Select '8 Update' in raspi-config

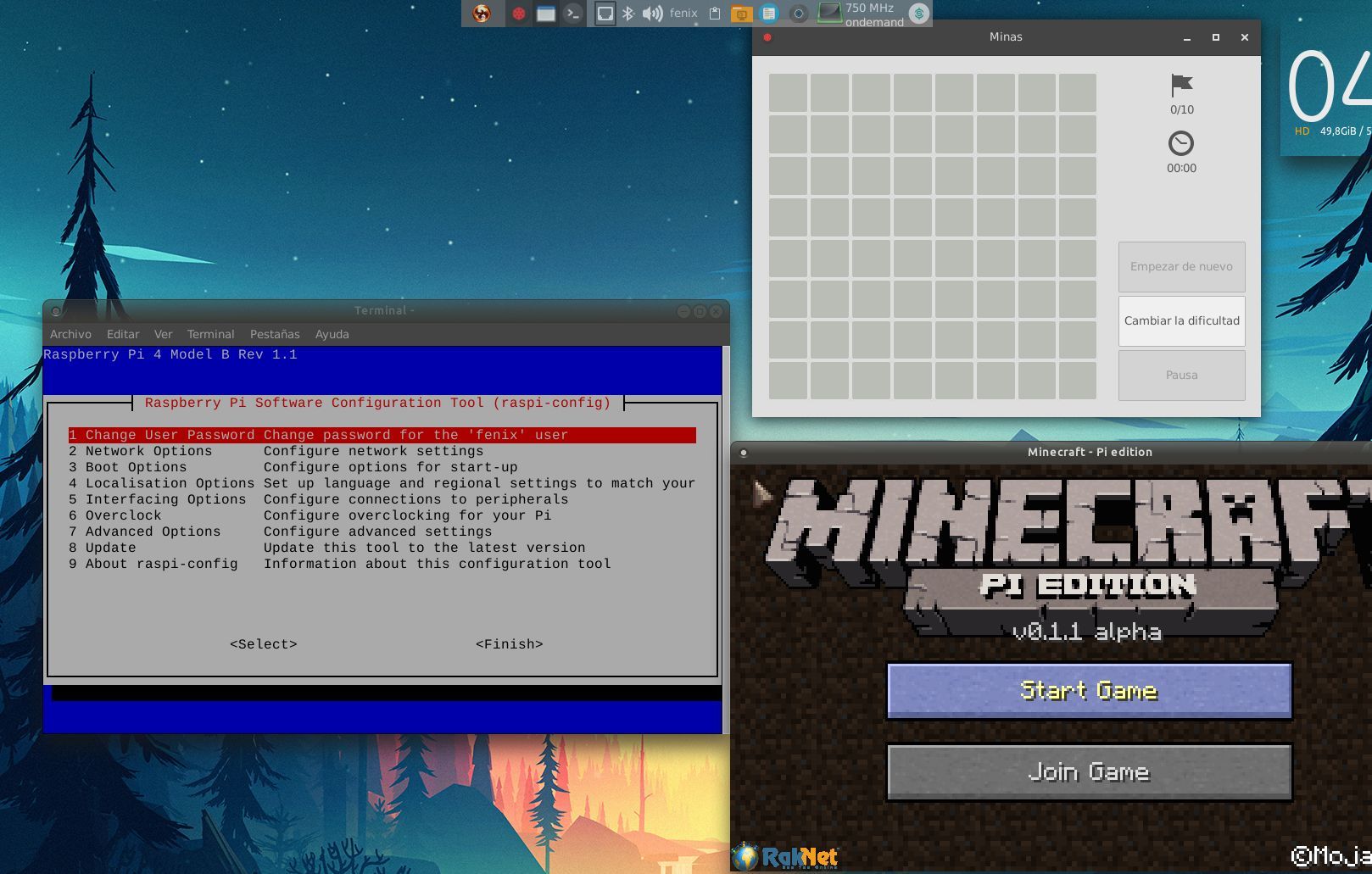(382, 548)
